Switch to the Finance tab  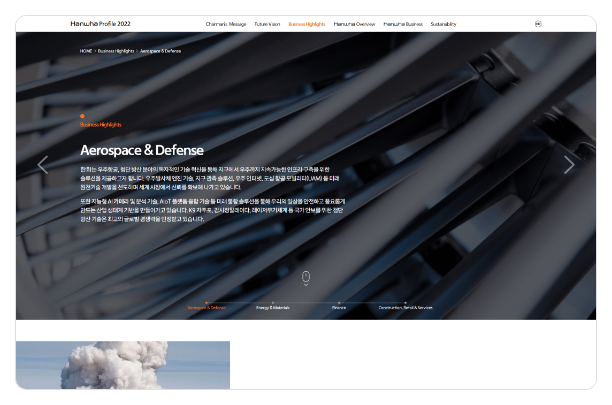[x=338, y=308]
